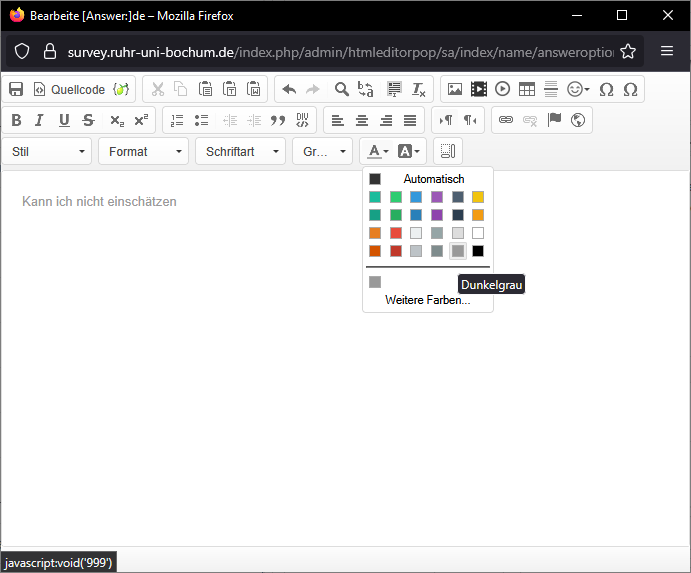Pick the yellow color swatch
Viewport: 691px width, 573px height.
(478, 197)
